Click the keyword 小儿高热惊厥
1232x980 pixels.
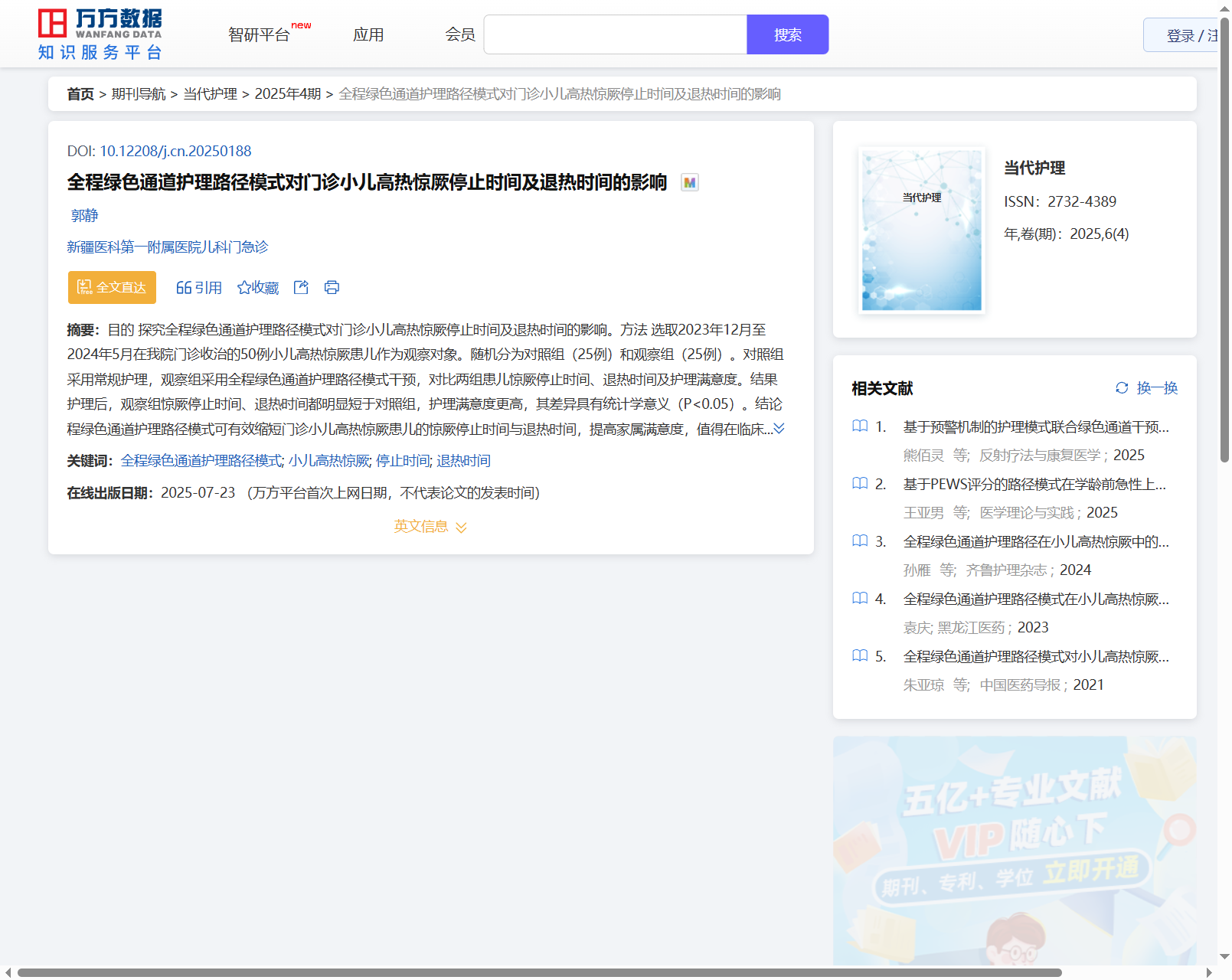pyautogui.click(x=329, y=461)
